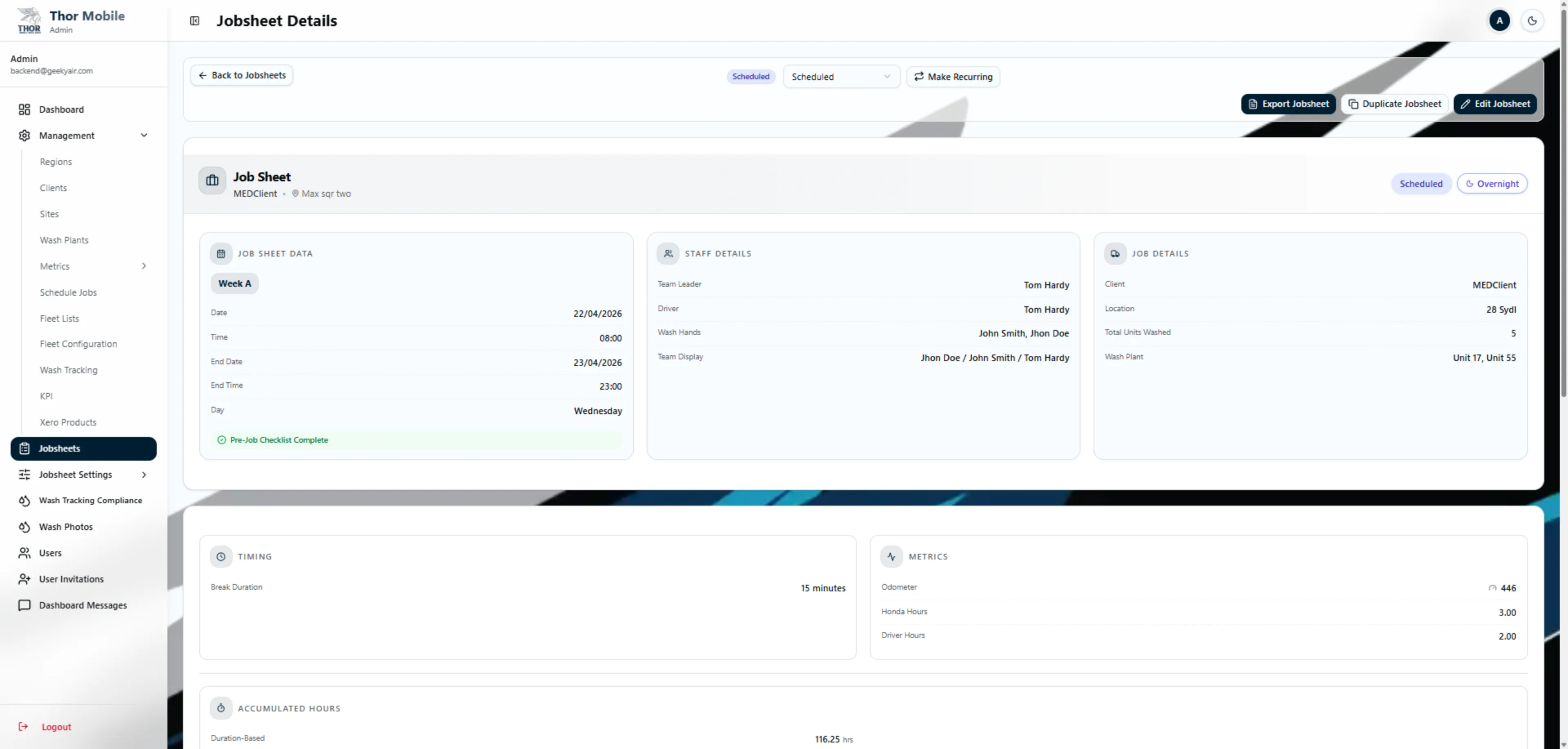1568x749 pixels.
Task: Click the Wash Plant value Unit 17, Unit 55
Action: tap(1484, 358)
